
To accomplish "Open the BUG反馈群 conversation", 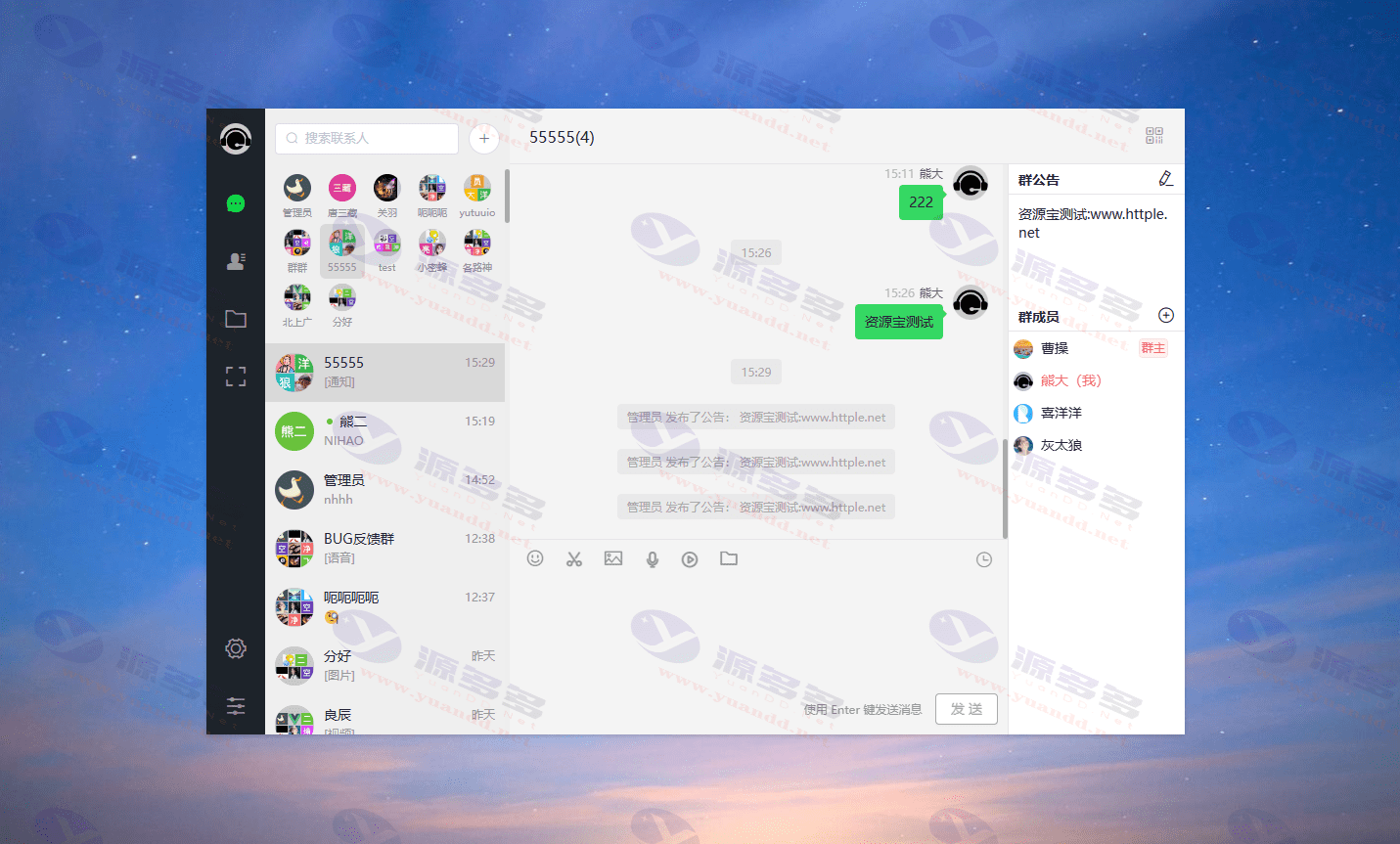I will 384,549.
